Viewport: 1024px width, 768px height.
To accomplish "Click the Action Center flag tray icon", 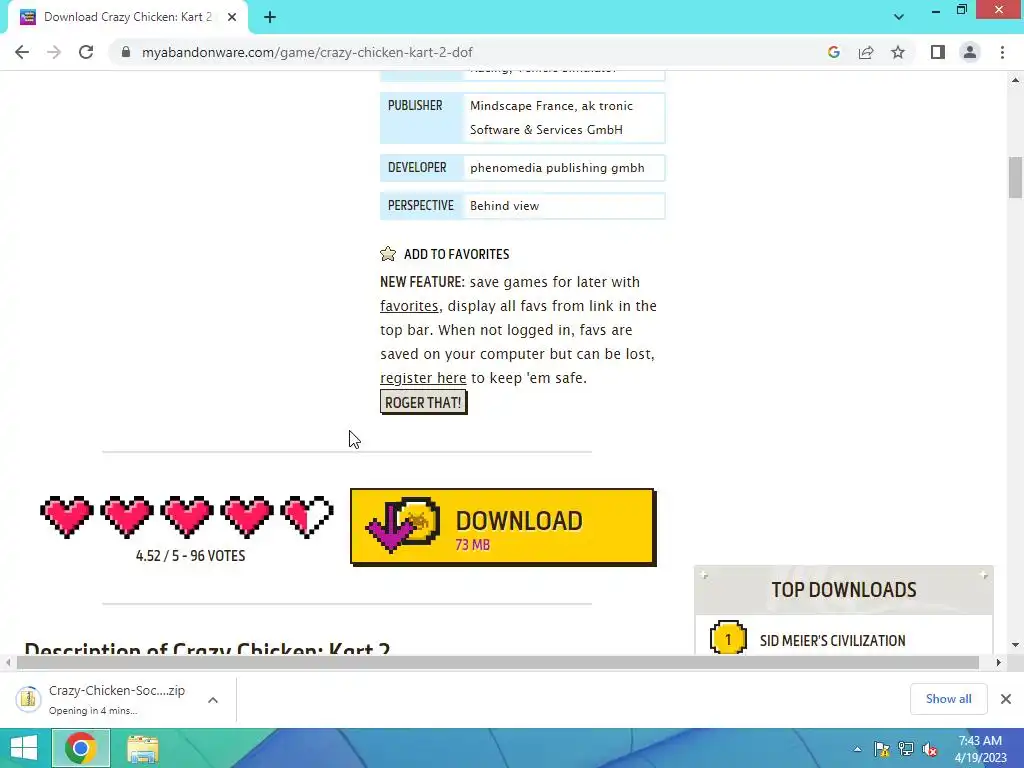I will click(882, 749).
